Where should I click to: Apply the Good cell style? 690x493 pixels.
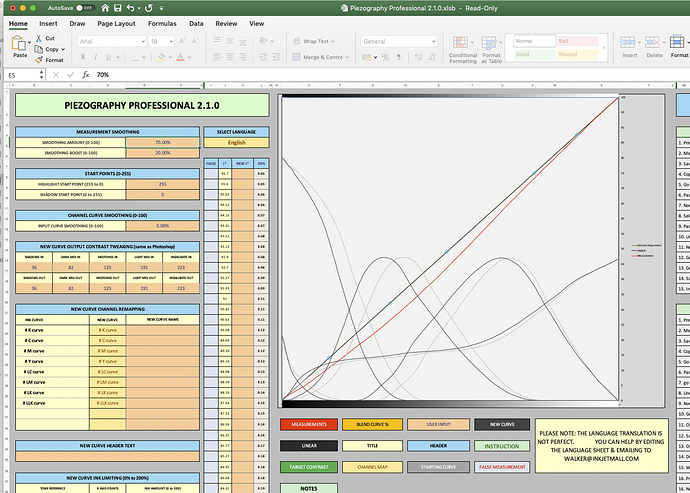[535, 55]
